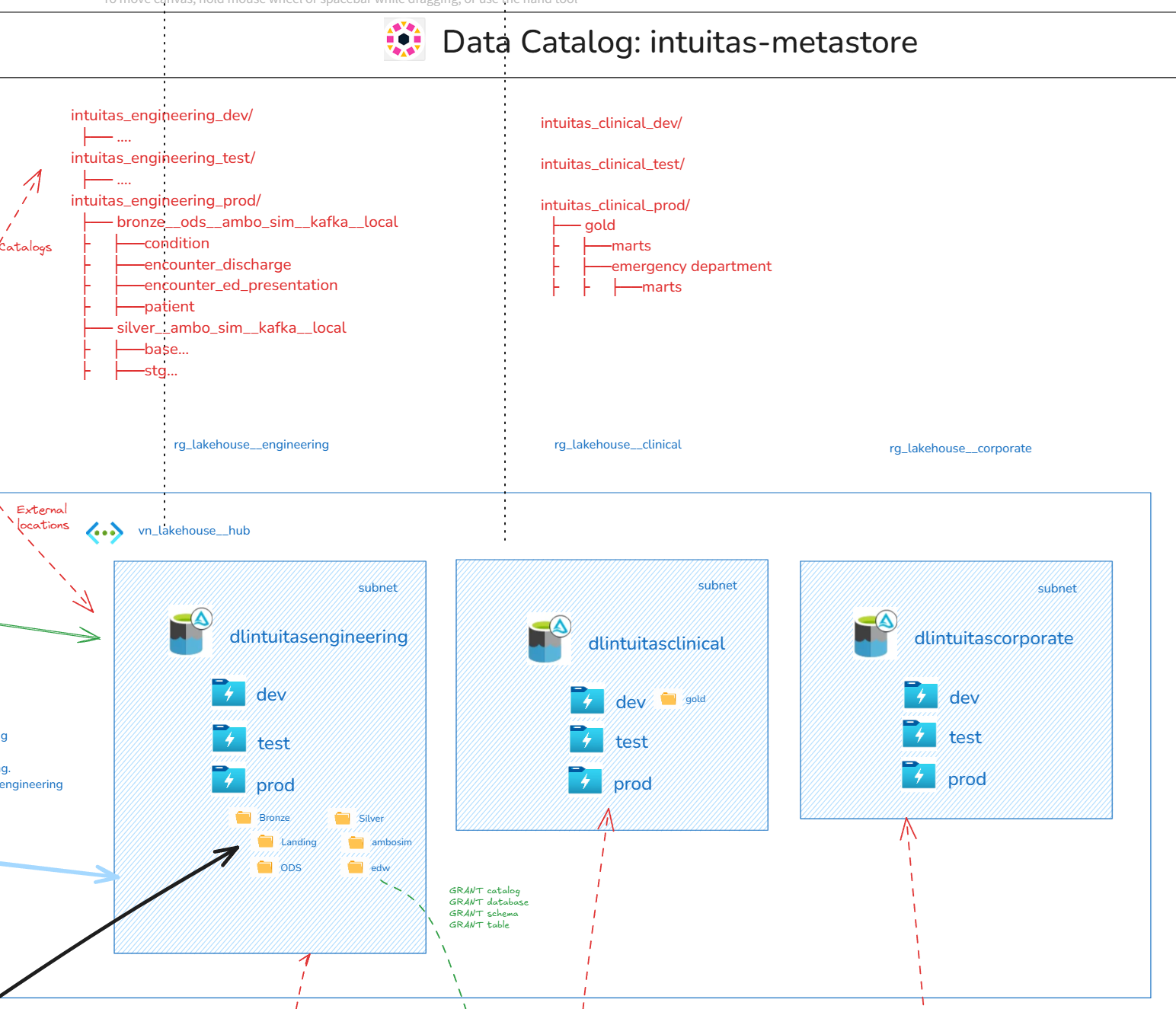Select the encounter_discharge tree entry
The height and width of the screenshot is (1009, 1176).
click(x=218, y=264)
